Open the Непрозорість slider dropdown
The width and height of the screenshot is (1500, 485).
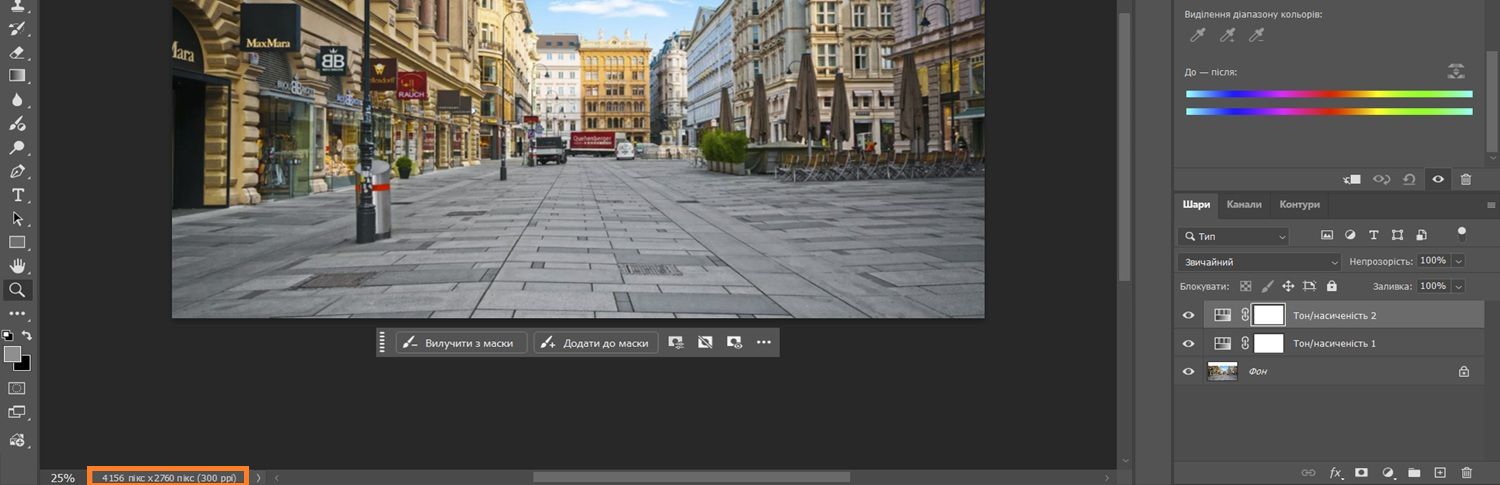tap(1458, 261)
